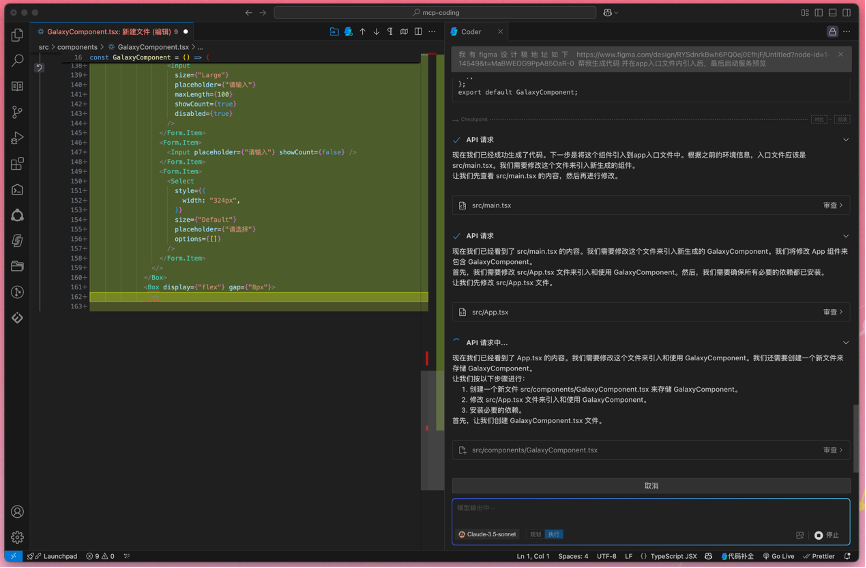
Task: Open src/App.tsx file card
Action: point(651,312)
